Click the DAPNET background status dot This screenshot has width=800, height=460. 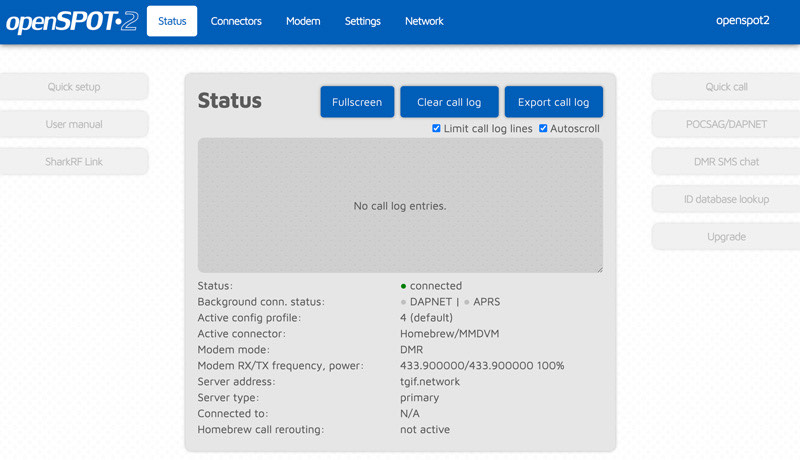point(403,302)
